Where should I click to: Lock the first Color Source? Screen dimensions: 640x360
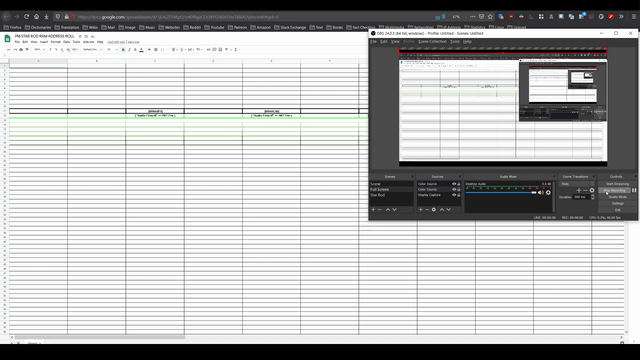pyautogui.click(x=459, y=184)
